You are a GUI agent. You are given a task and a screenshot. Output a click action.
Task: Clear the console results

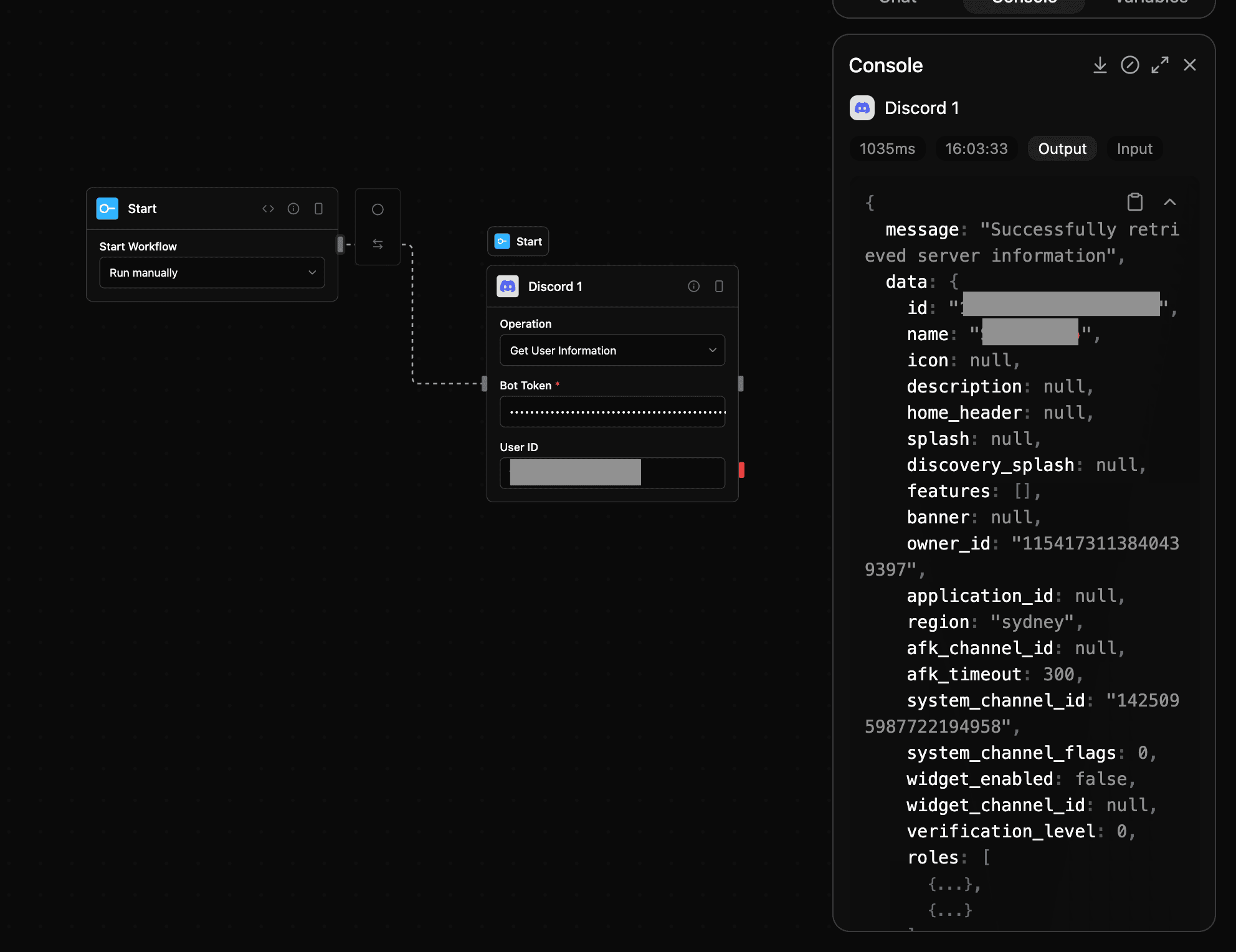pos(1130,65)
